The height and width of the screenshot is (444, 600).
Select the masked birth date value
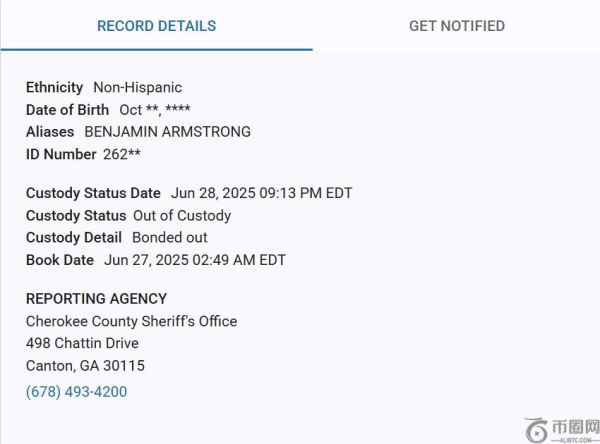pos(155,110)
